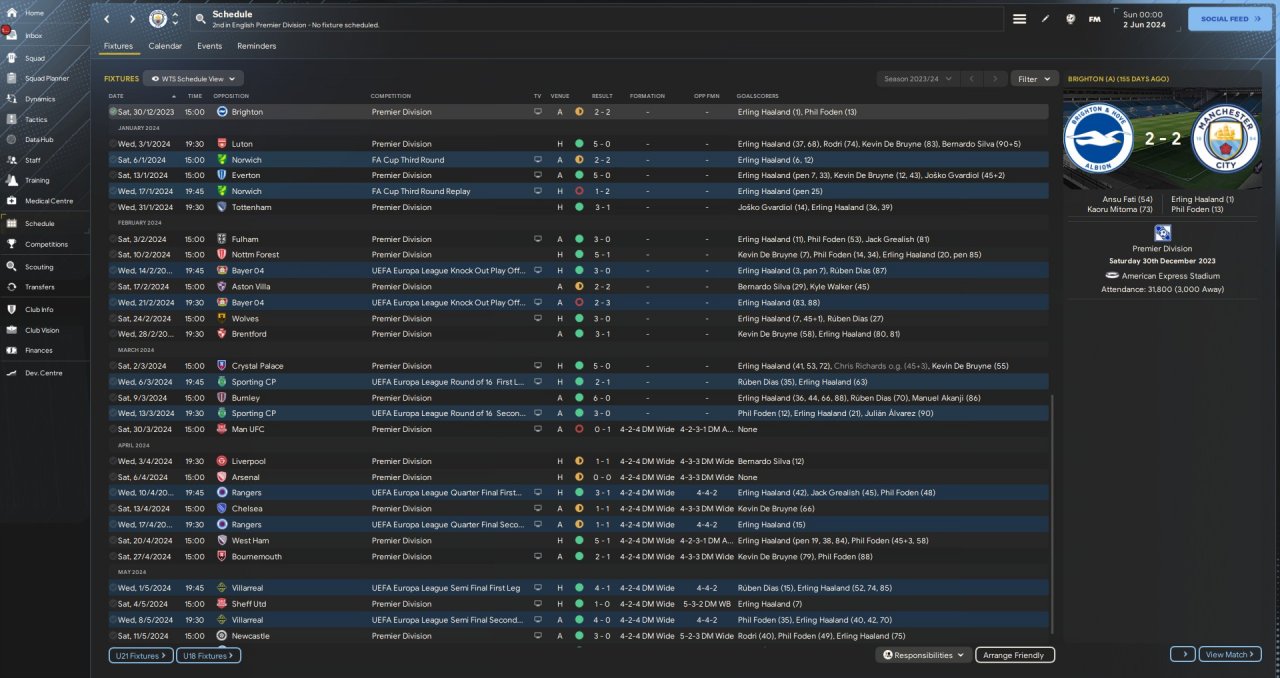Open the hamburger menu in top bar
This screenshot has width=1280, height=678.
click(x=1019, y=19)
